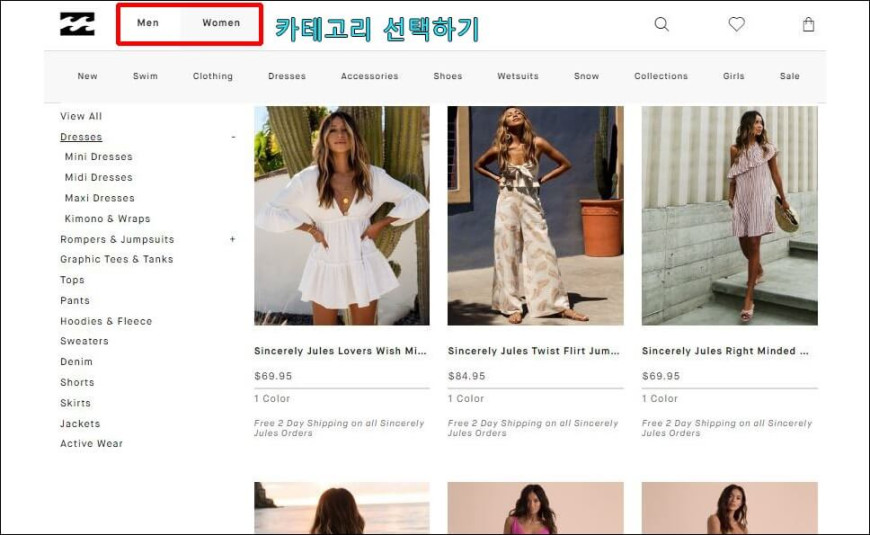
Task: Open the search magnifier icon
Action: pos(661,24)
